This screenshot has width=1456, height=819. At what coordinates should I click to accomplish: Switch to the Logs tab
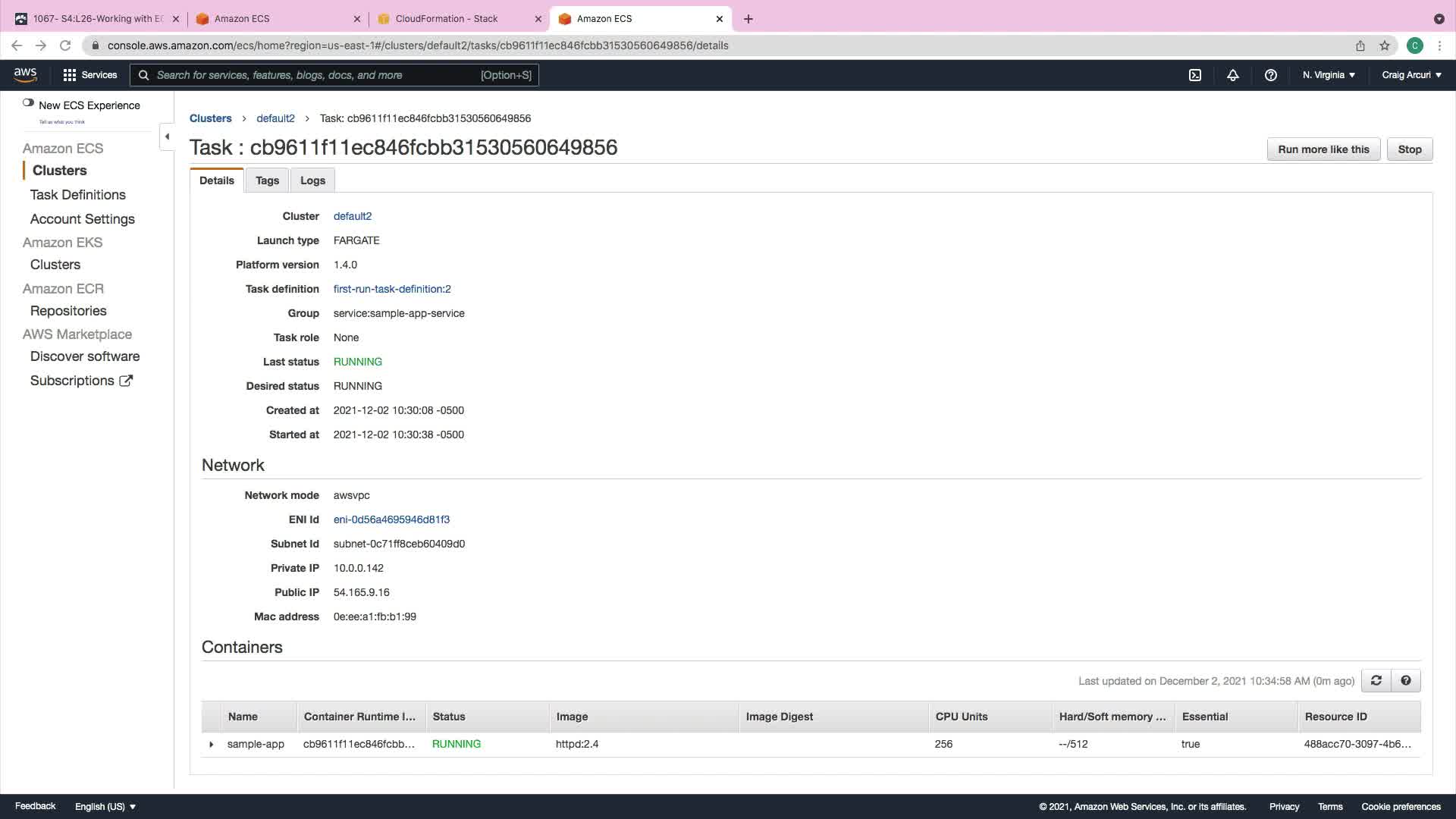pos(312,180)
